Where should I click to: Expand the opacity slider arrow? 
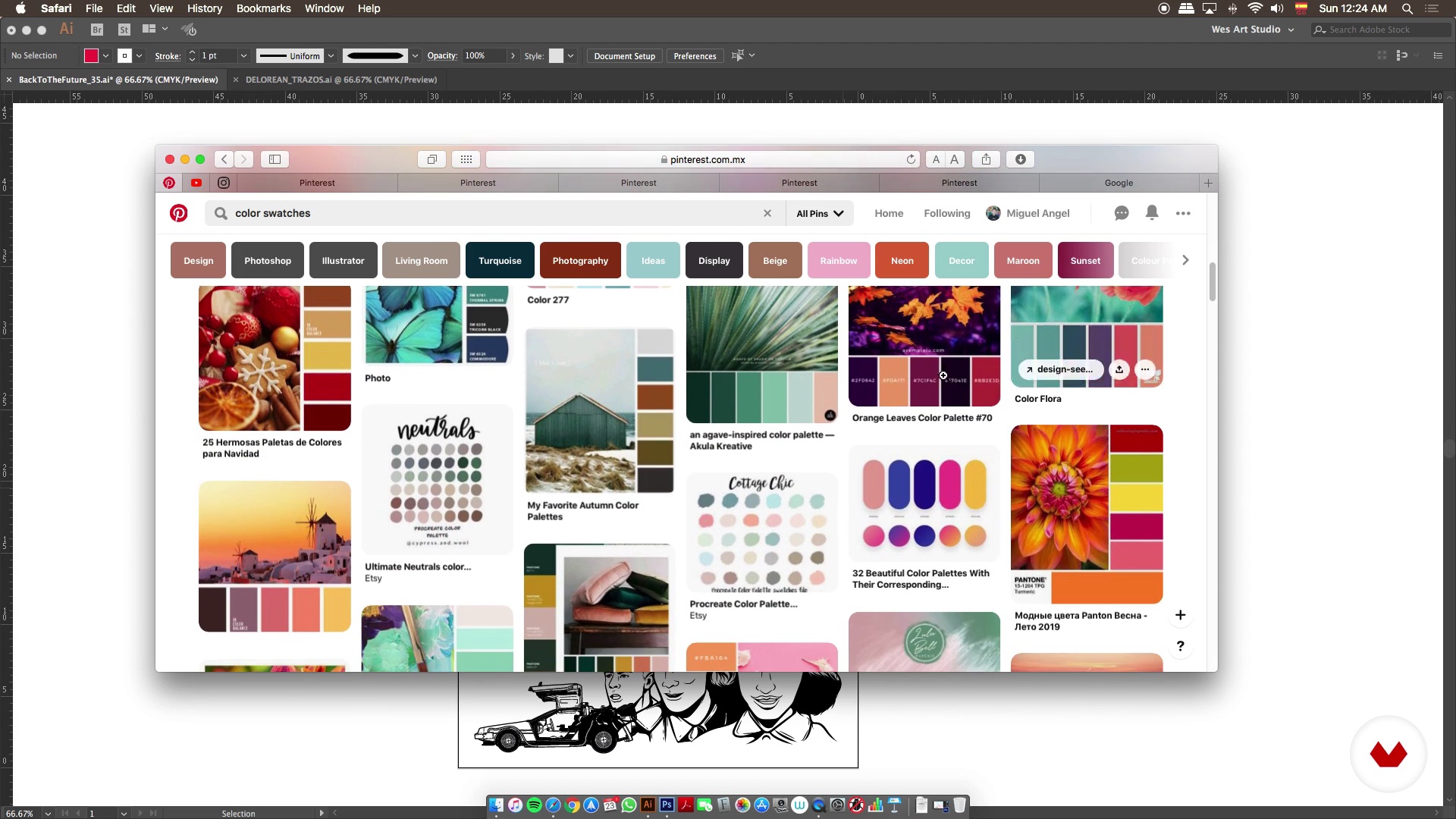tap(513, 55)
